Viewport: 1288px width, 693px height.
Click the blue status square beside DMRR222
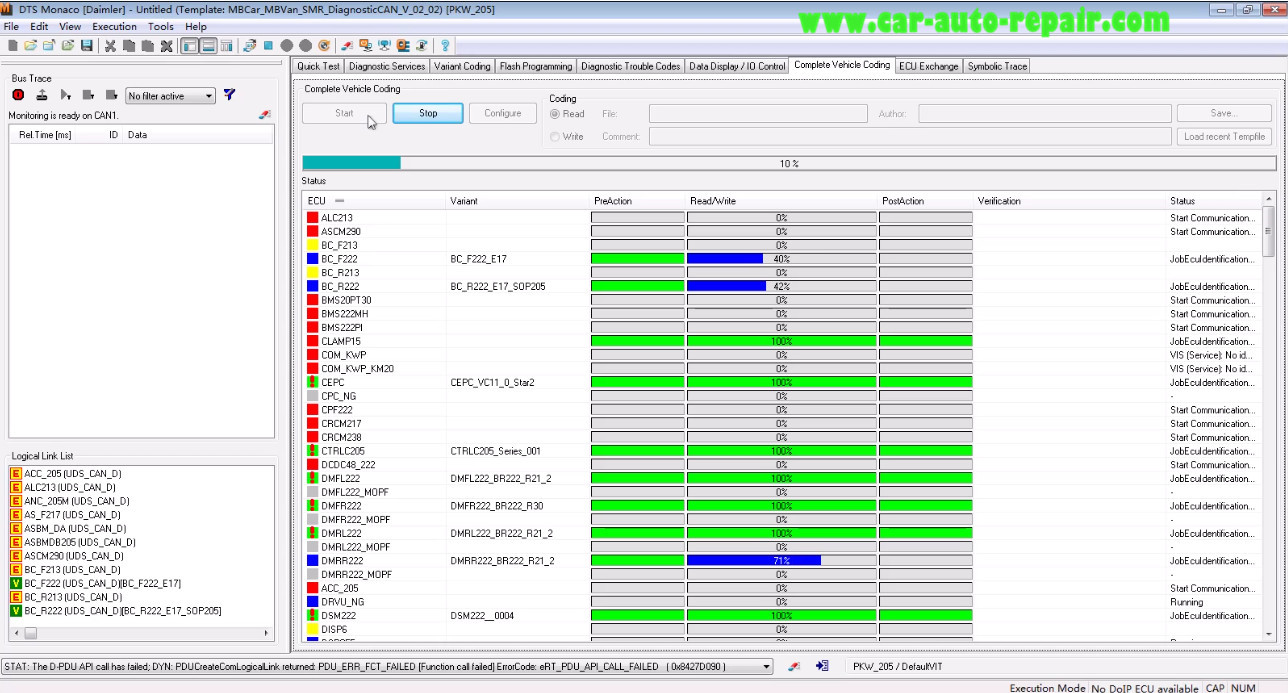click(313, 561)
